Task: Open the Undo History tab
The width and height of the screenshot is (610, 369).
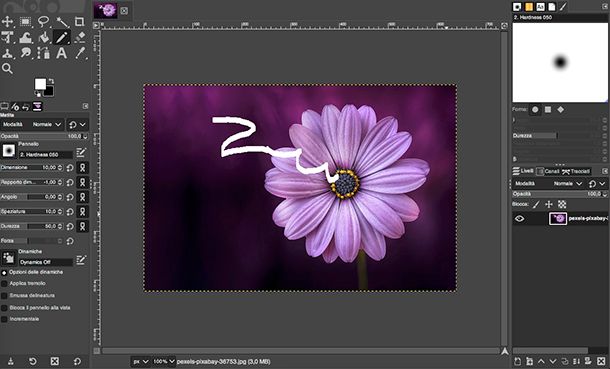Action: [26, 106]
